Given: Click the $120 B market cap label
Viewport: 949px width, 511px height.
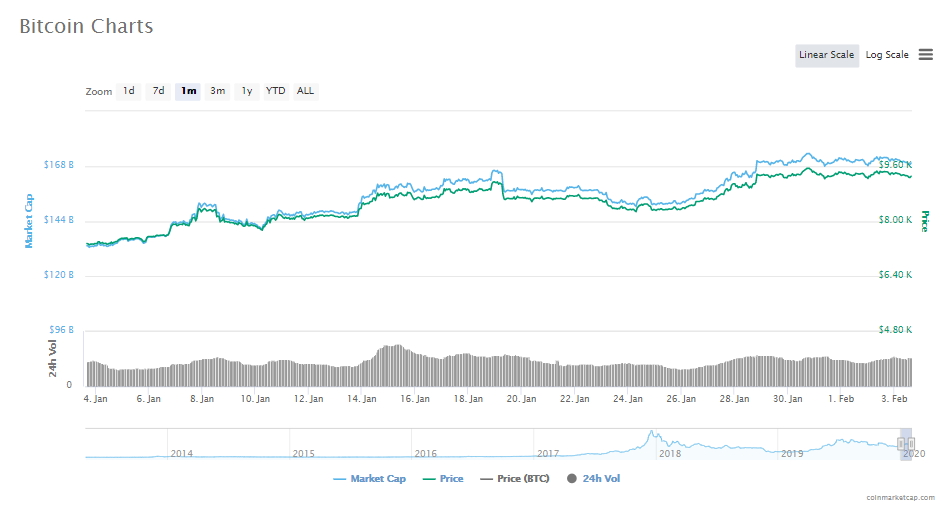Looking at the screenshot, I should 59,275.
